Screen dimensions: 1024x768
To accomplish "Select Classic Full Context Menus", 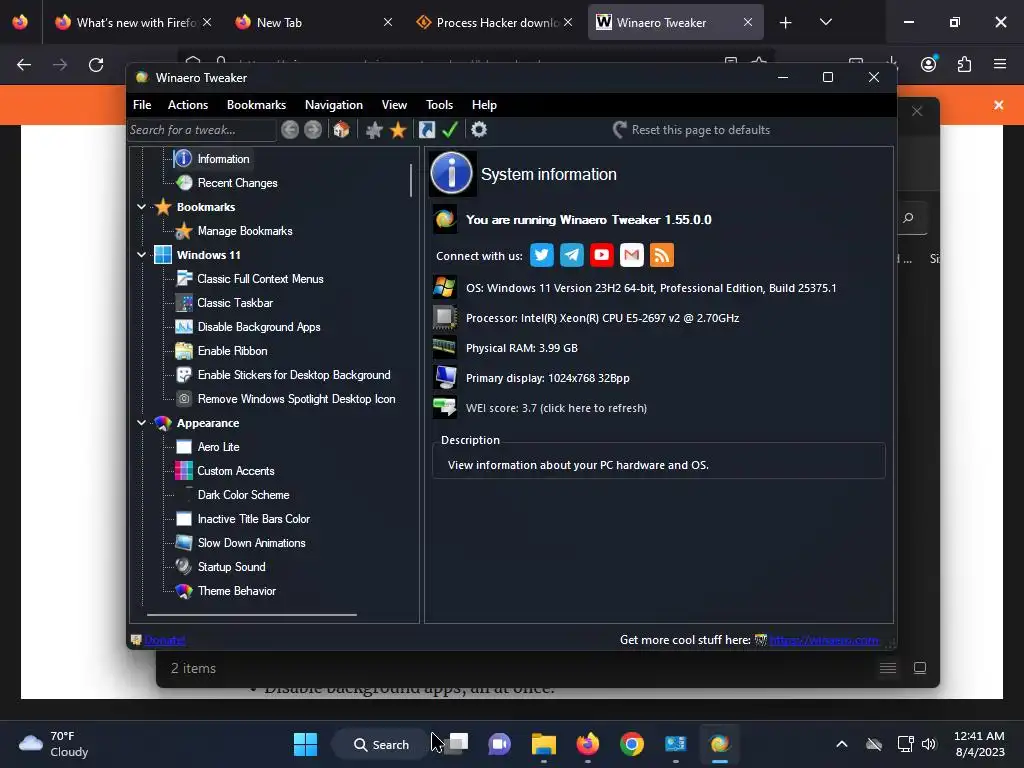I will coord(260,279).
